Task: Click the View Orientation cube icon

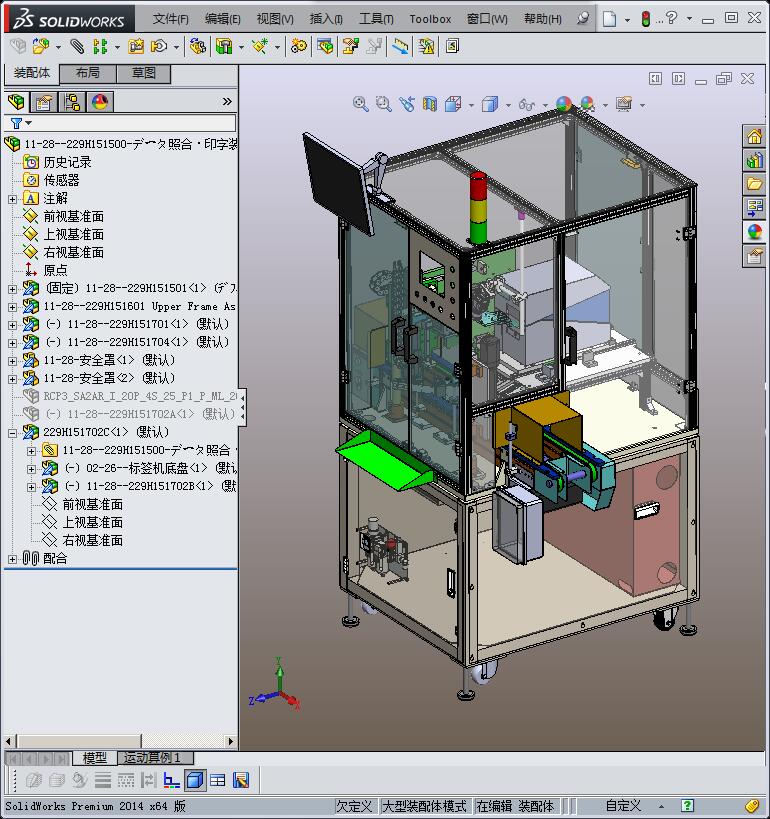Action: [x=453, y=104]
